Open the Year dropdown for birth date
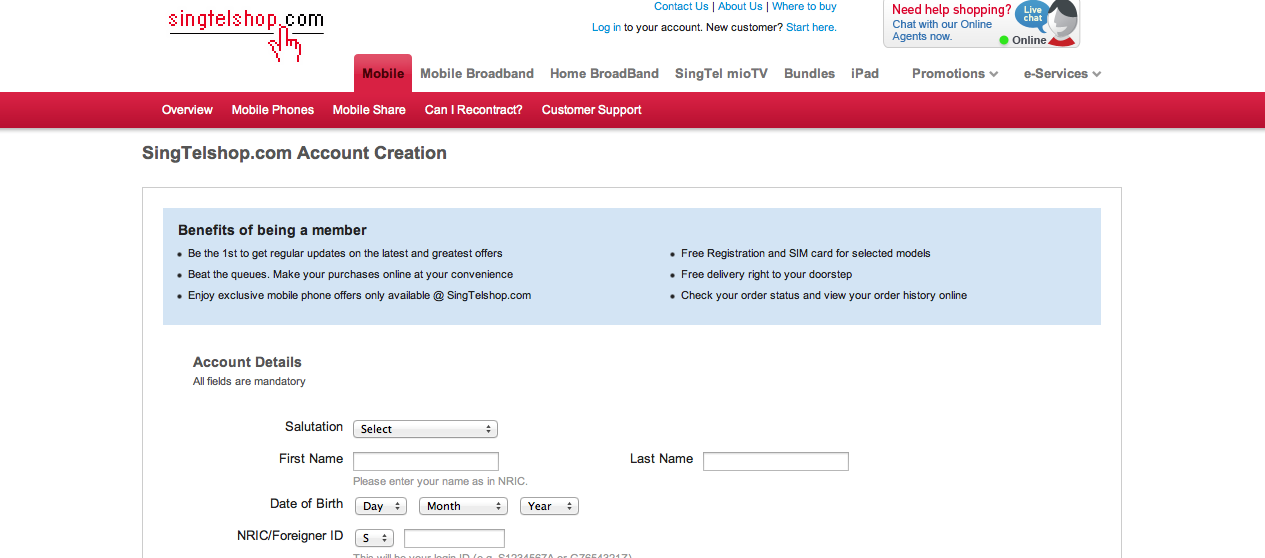 click(x=549, y=506)
